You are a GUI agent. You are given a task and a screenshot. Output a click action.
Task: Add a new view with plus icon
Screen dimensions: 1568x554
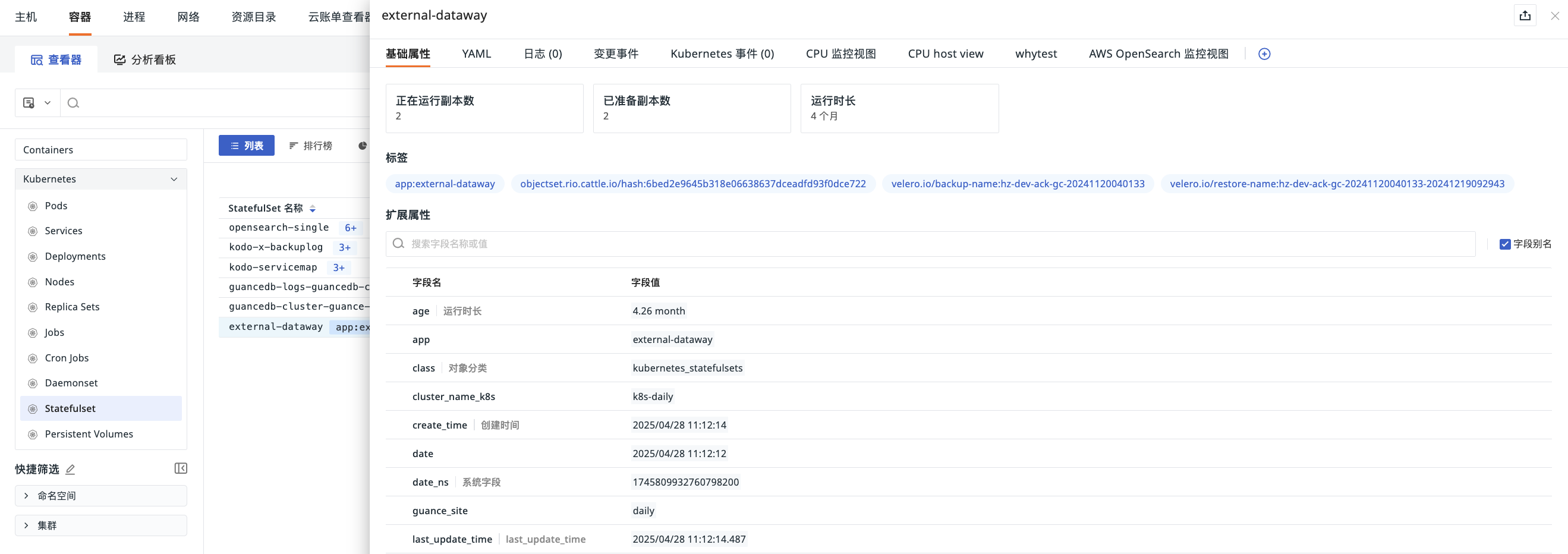tap(1264, 54)
